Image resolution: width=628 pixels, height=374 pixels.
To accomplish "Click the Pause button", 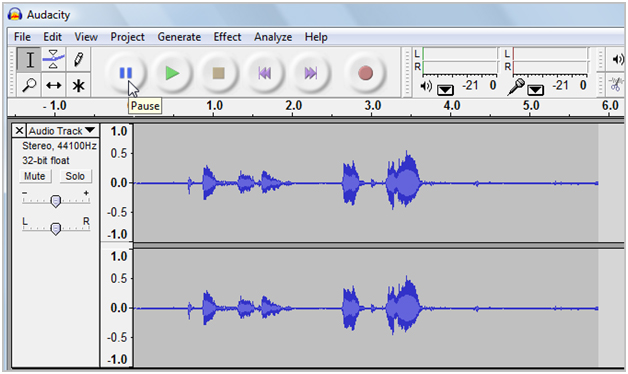I will click(x=126, y=73).
